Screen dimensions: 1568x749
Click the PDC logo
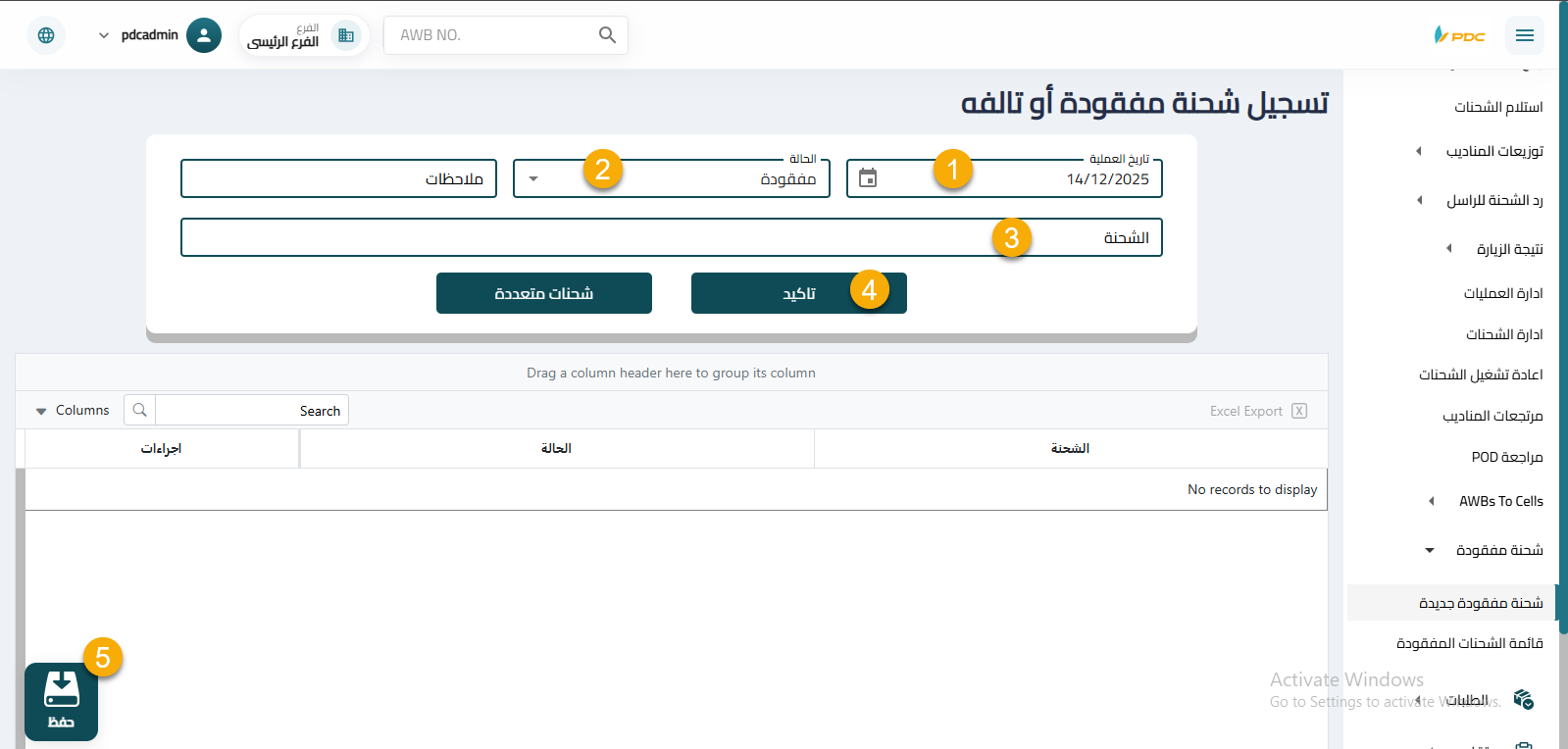(1459, 35)
